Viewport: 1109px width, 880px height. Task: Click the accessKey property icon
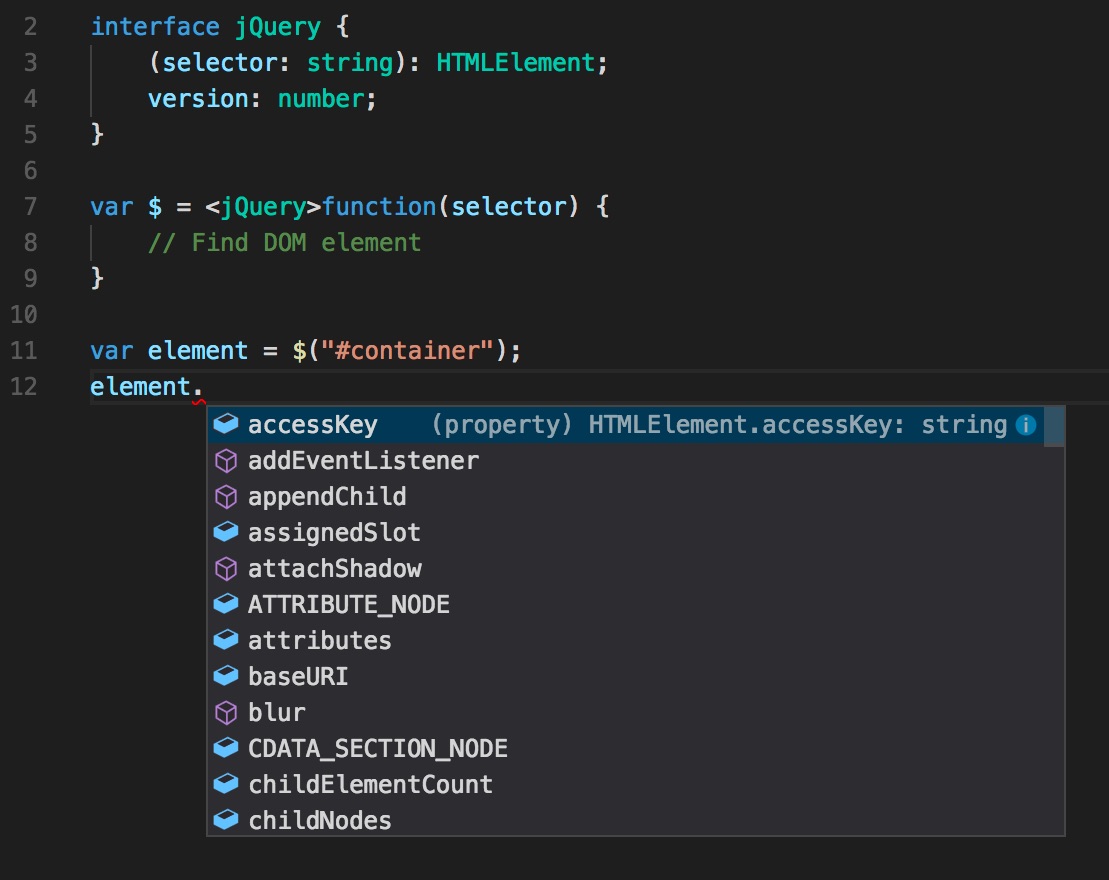click(x=226, y=424)
